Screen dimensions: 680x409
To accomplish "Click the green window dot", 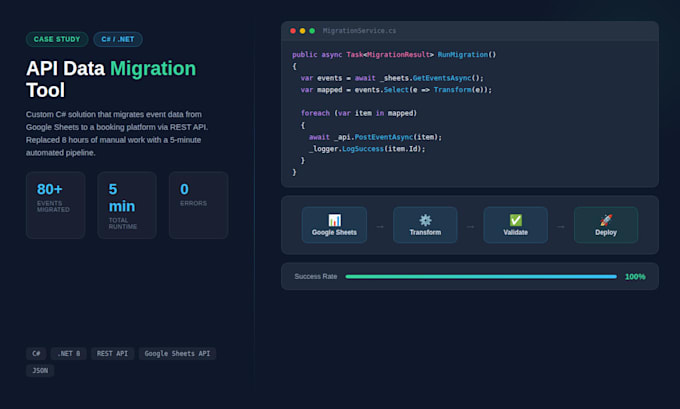I will 312,31.
